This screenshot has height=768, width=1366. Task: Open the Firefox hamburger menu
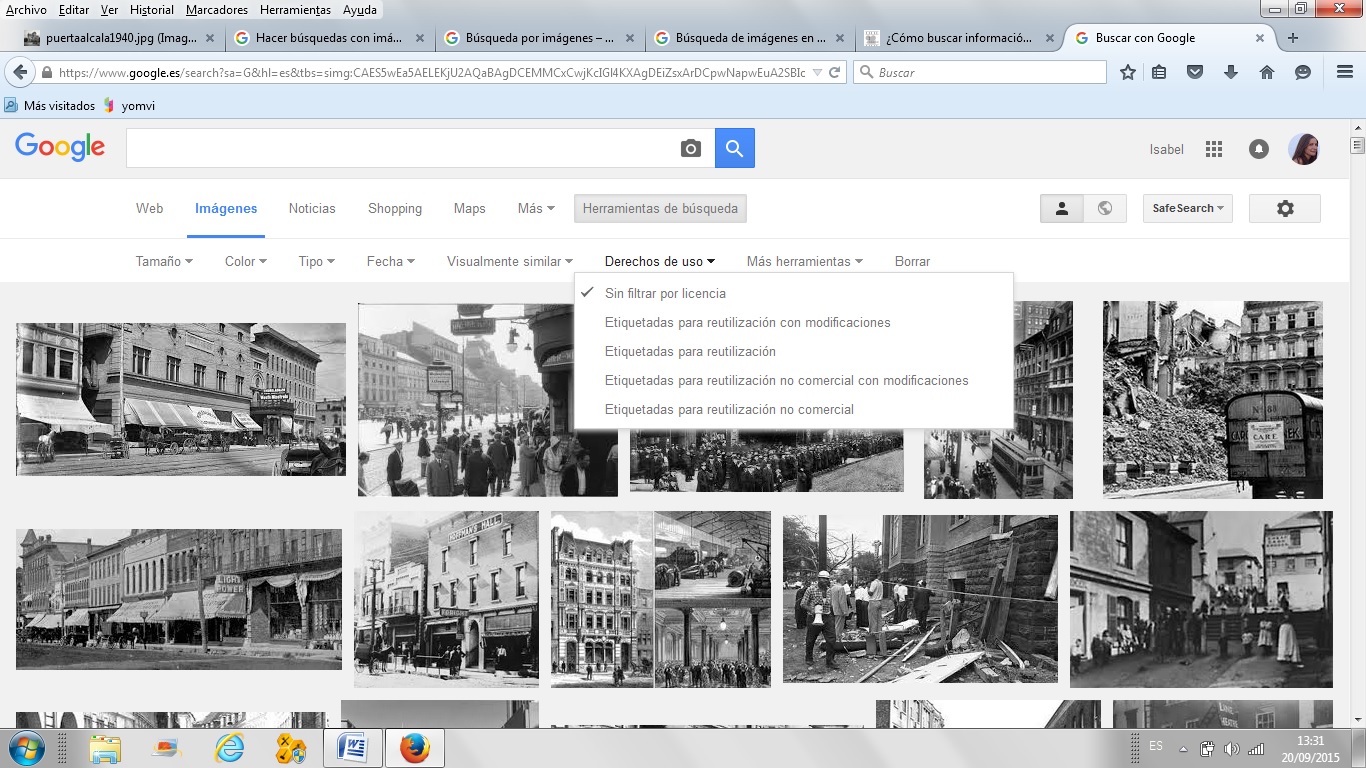coord(1345,72)
